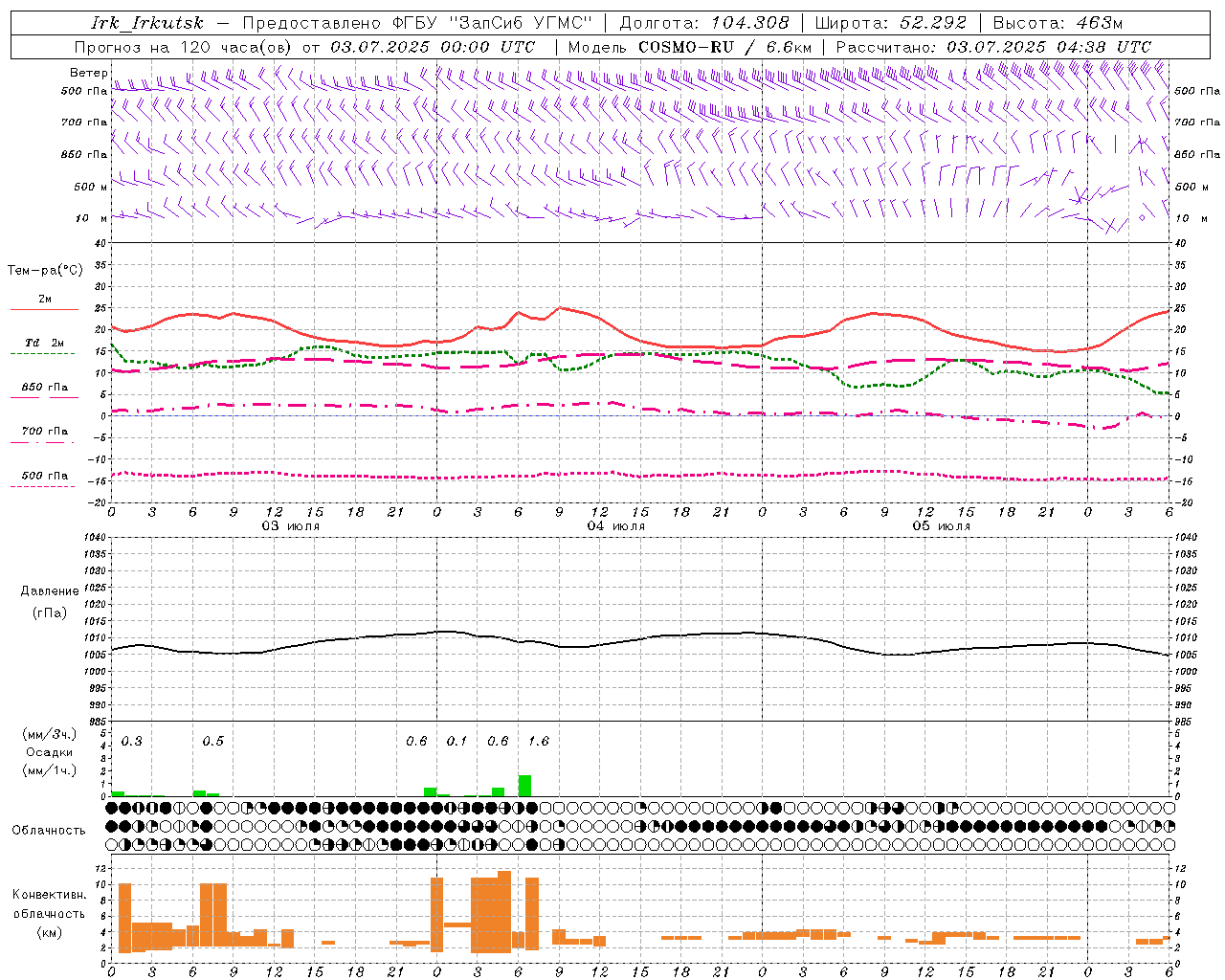The image size is (1225, 980).
Task: Click the '04 июля' date label
Action: (x=616, y=526)
